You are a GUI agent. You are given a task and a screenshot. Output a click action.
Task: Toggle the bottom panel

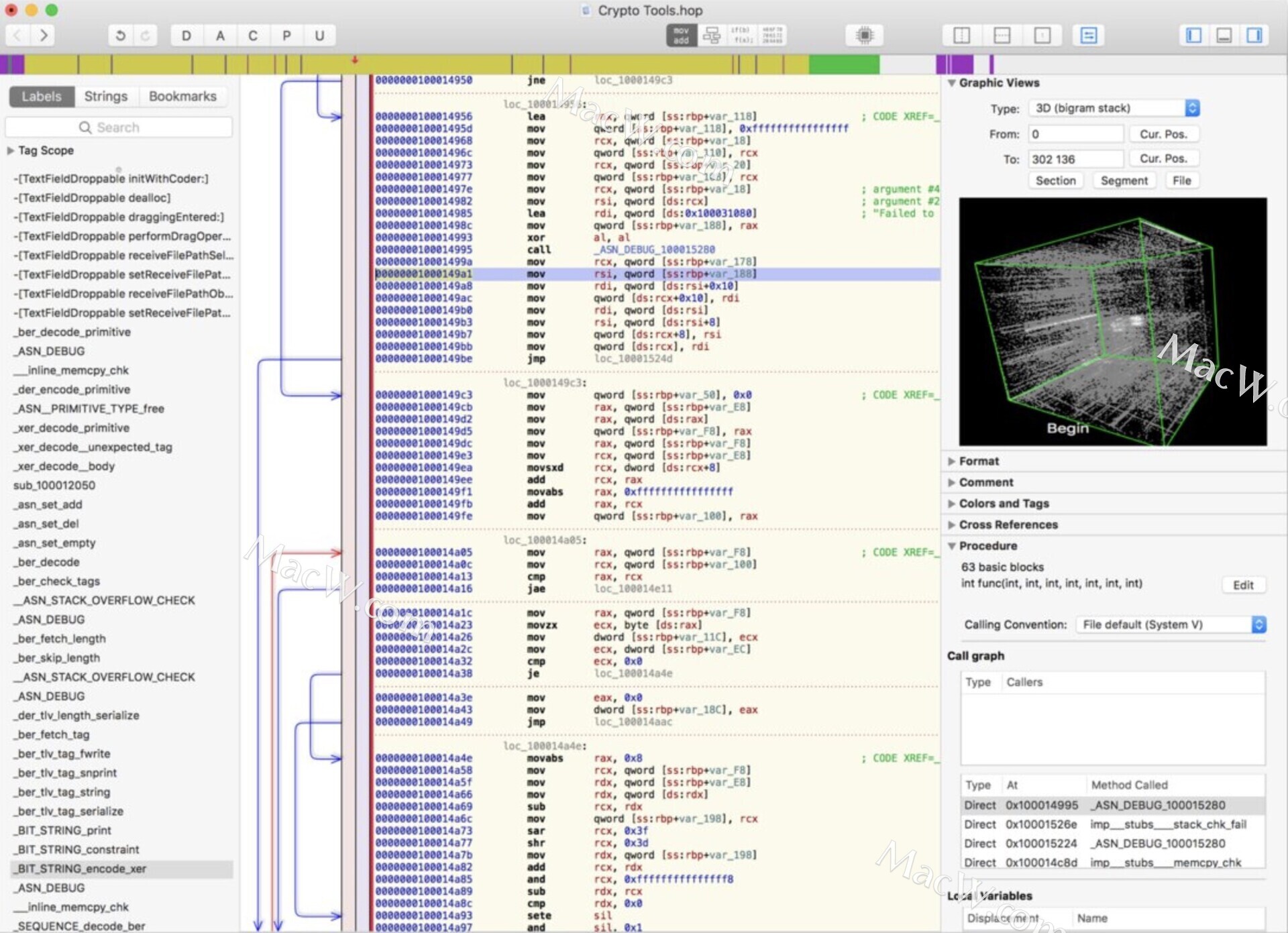1224,36
